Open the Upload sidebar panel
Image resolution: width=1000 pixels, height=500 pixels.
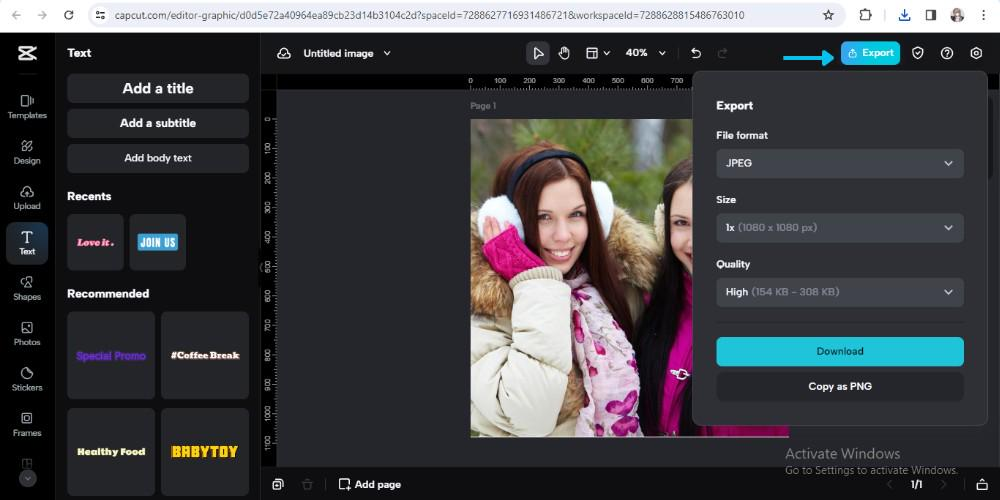click(27, 198)
